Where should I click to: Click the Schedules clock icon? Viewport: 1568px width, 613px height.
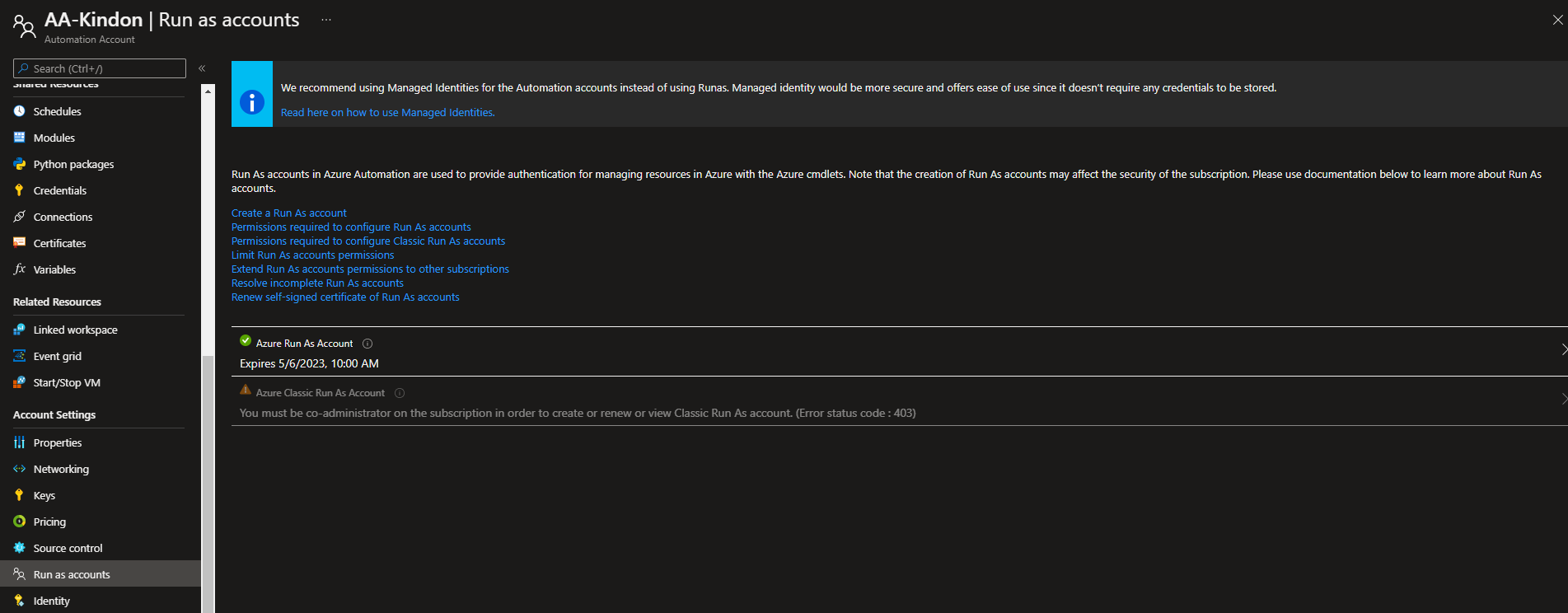19,111
